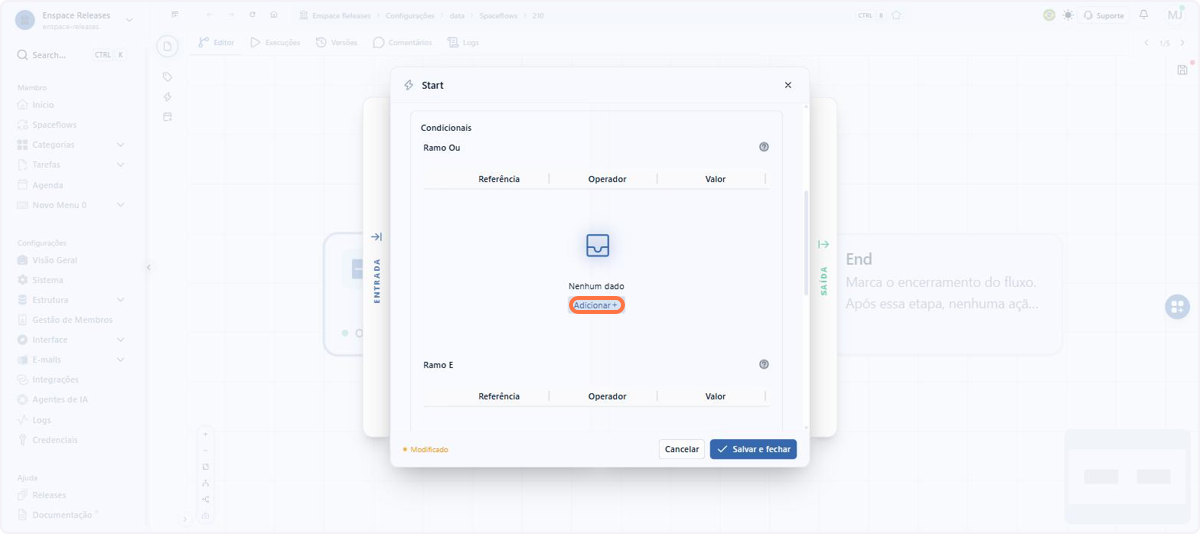Screen dimensions: 1200x534
Task: Click Valor column header in Ramo Ou
Action: (715, 179)
